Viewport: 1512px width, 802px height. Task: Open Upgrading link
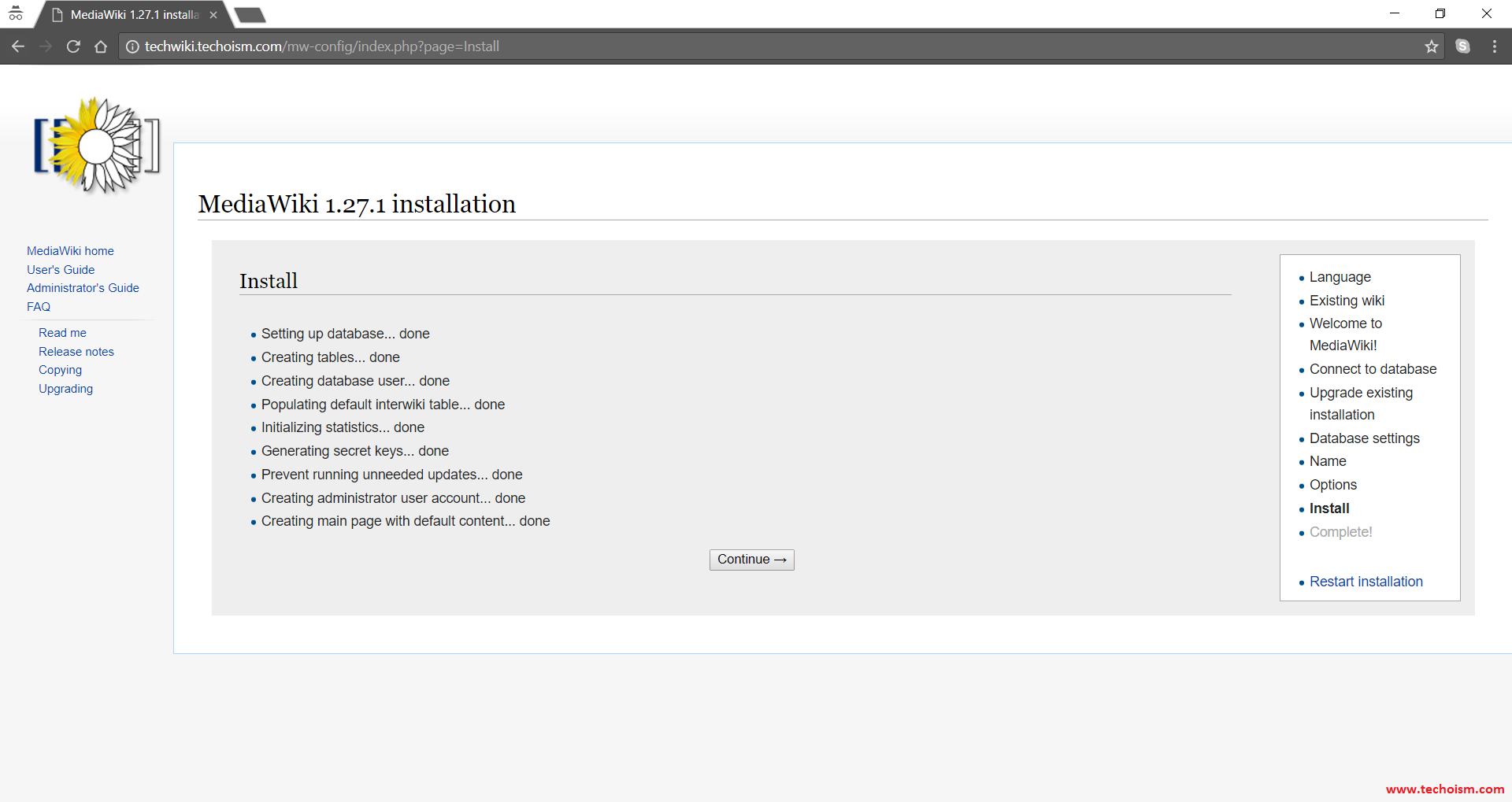tap(65, 389)
